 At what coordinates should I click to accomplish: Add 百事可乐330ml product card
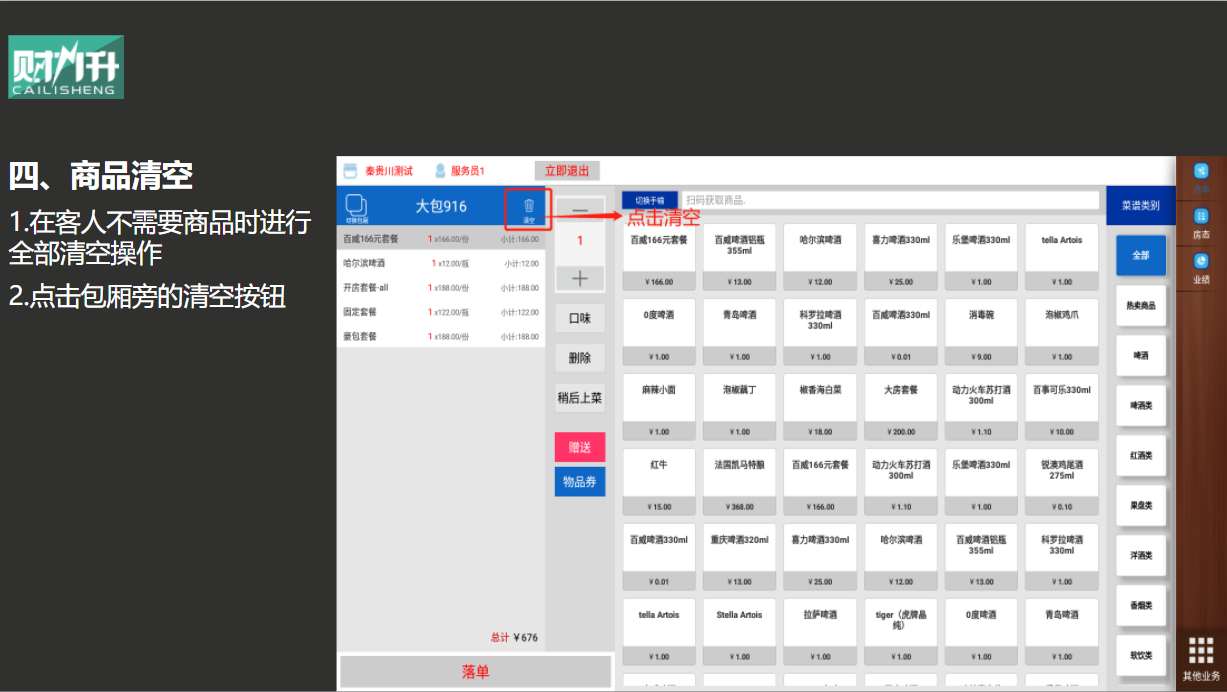[x=1062, y=407]
